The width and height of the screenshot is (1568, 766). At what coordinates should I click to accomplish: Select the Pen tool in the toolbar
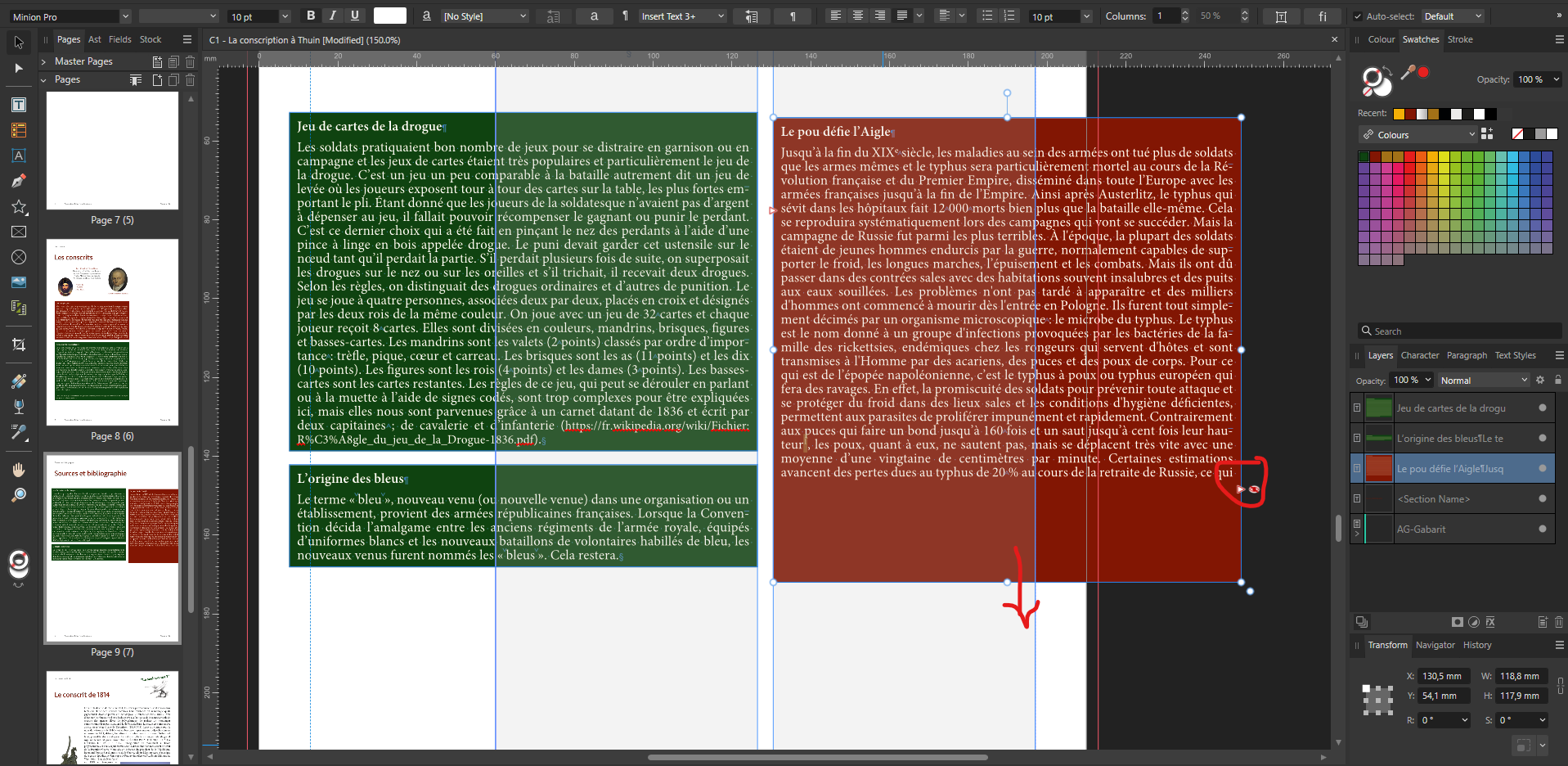pyautogui.click(x=18, y=182)
